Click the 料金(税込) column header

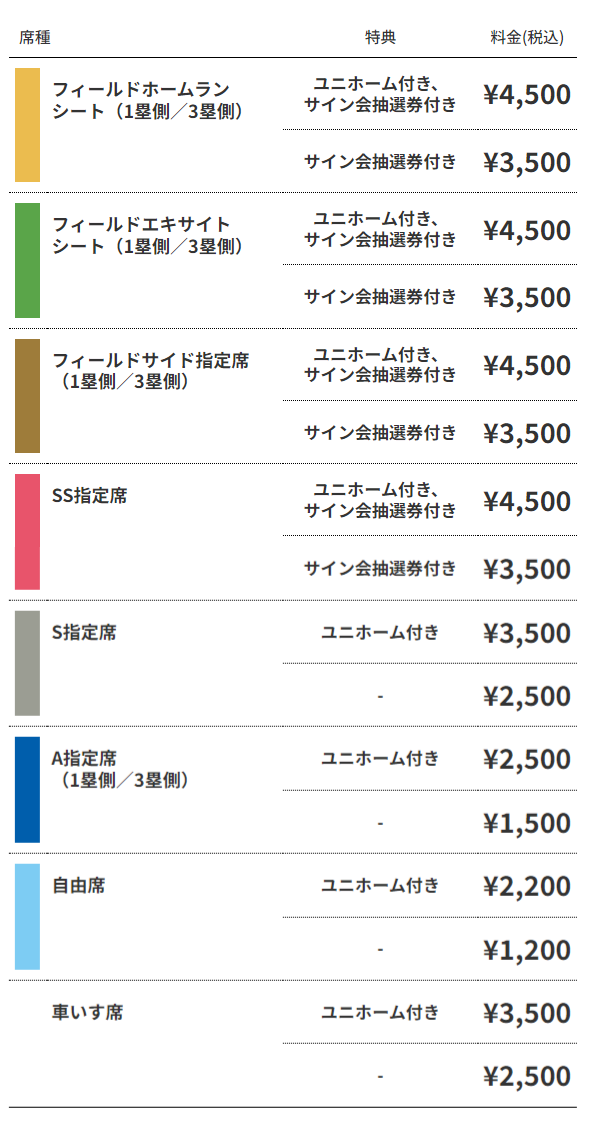click(x=527, y=38)
